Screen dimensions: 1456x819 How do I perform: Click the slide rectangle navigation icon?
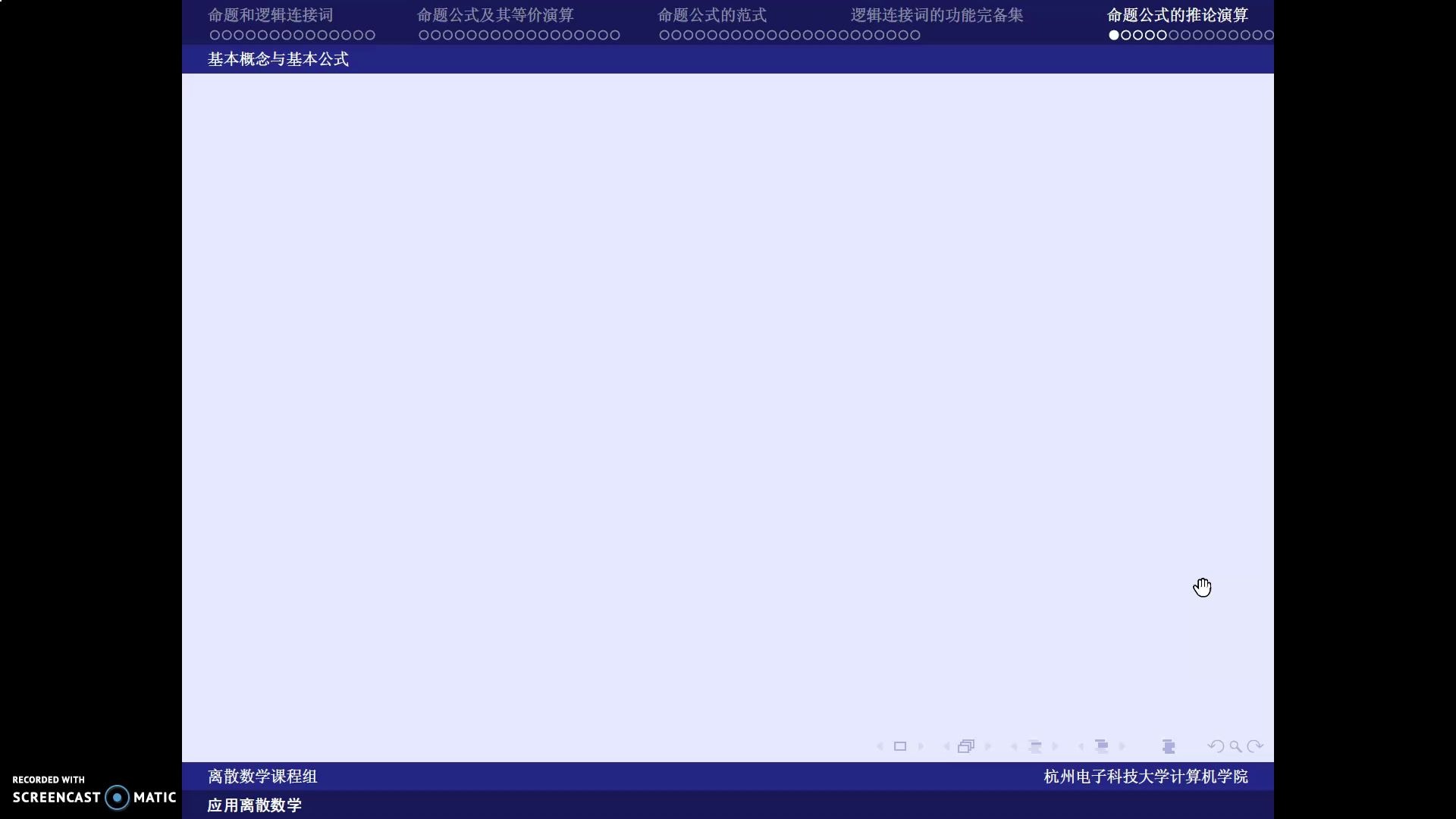click(x=900, y=746)
